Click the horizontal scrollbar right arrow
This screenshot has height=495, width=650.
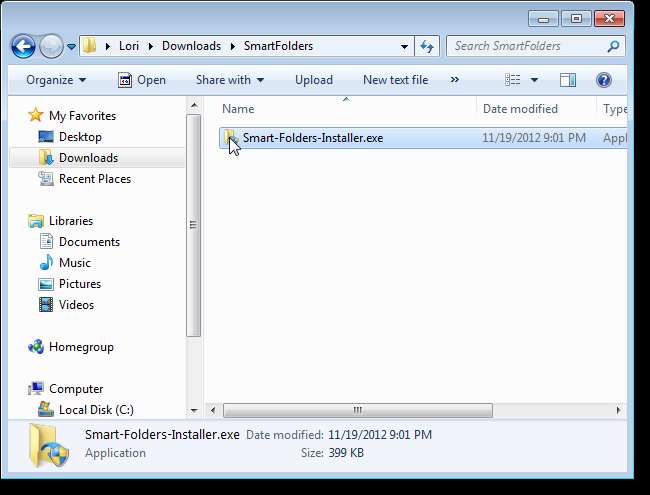point(618,410)
